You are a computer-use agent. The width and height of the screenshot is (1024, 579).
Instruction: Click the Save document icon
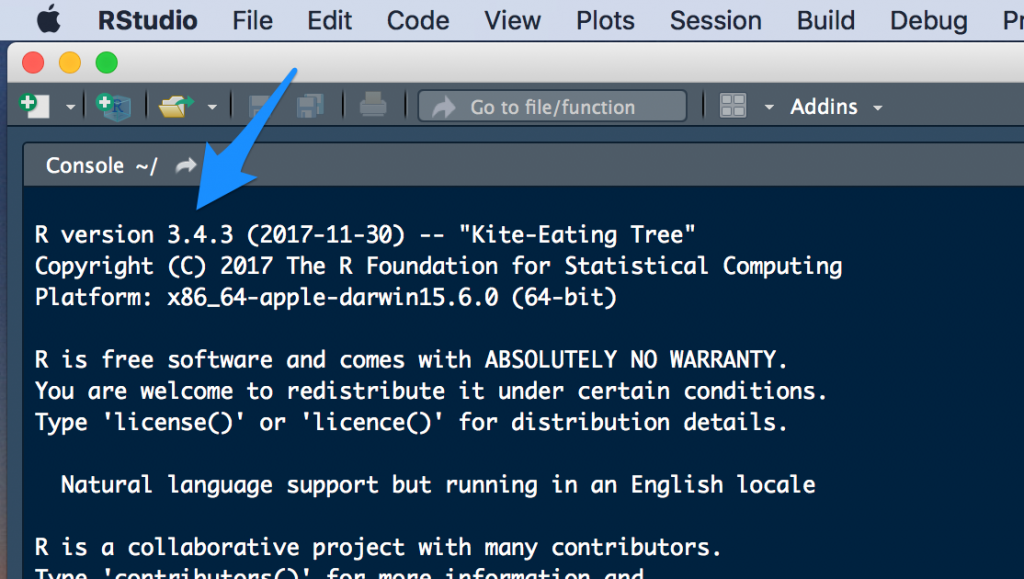pyautogui.click(x=259, y=106)
